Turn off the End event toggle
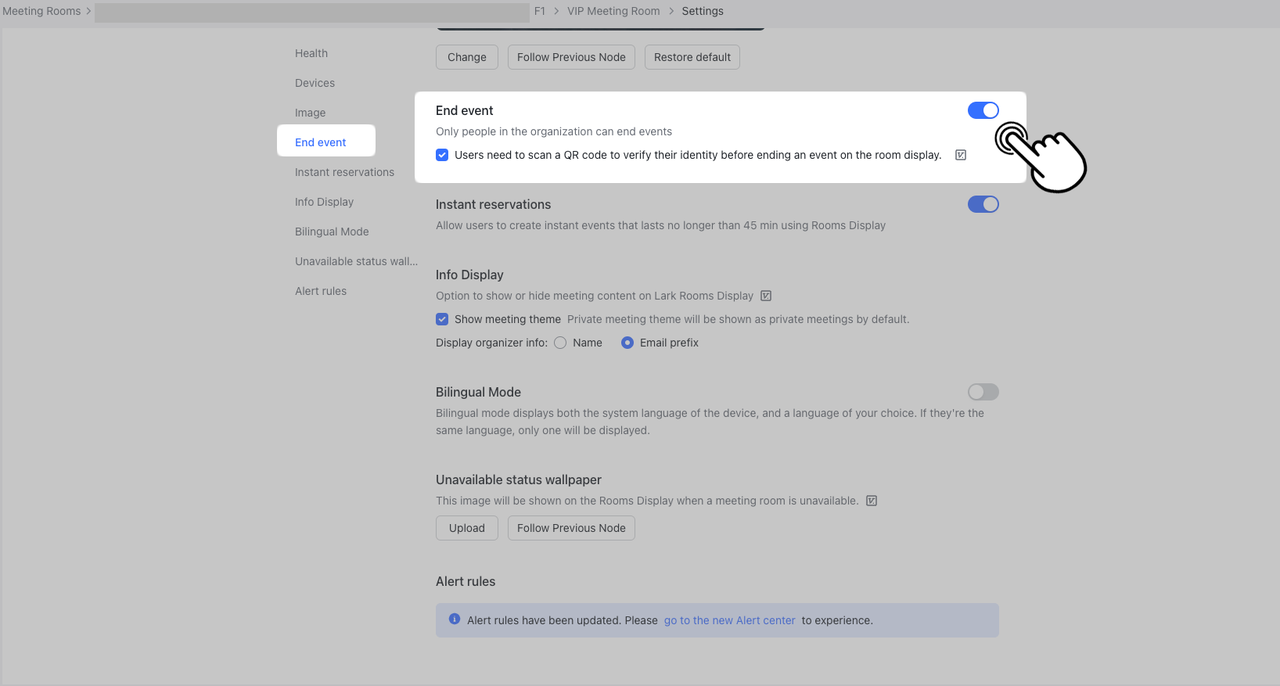The image size is (1280, 686). [x=983, y=111]
